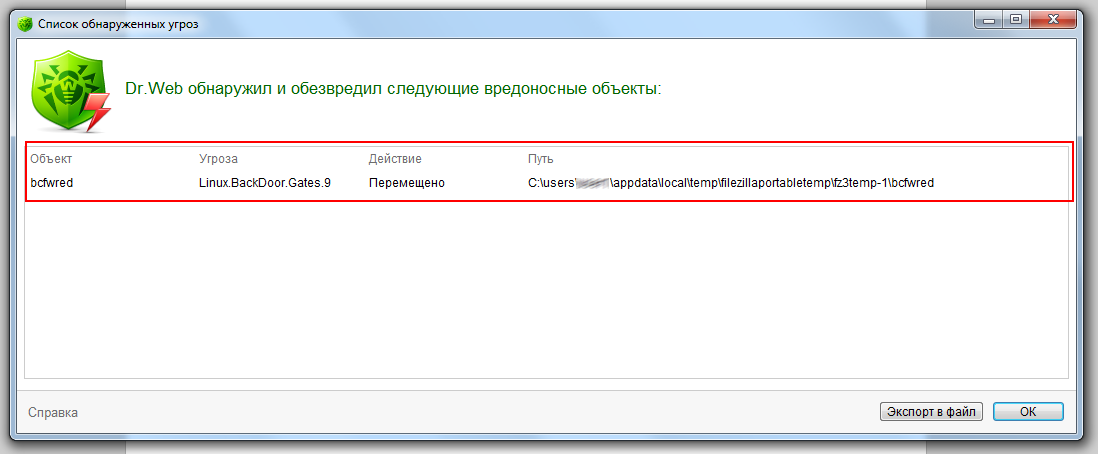Click the title bar Dr.Web spider icon

[x=25, y=25]
